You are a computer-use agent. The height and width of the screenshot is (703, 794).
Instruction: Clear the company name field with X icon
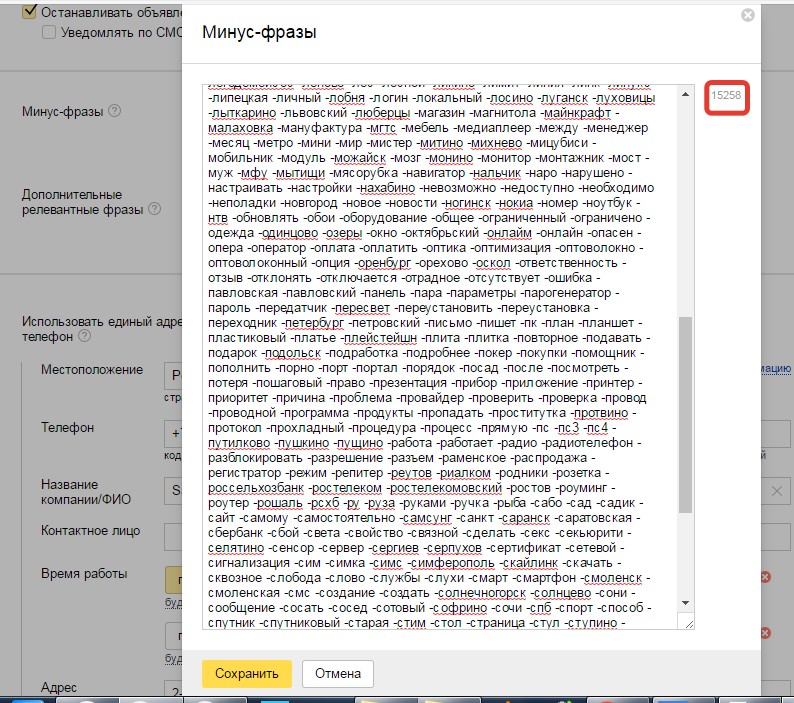[776, 491]
